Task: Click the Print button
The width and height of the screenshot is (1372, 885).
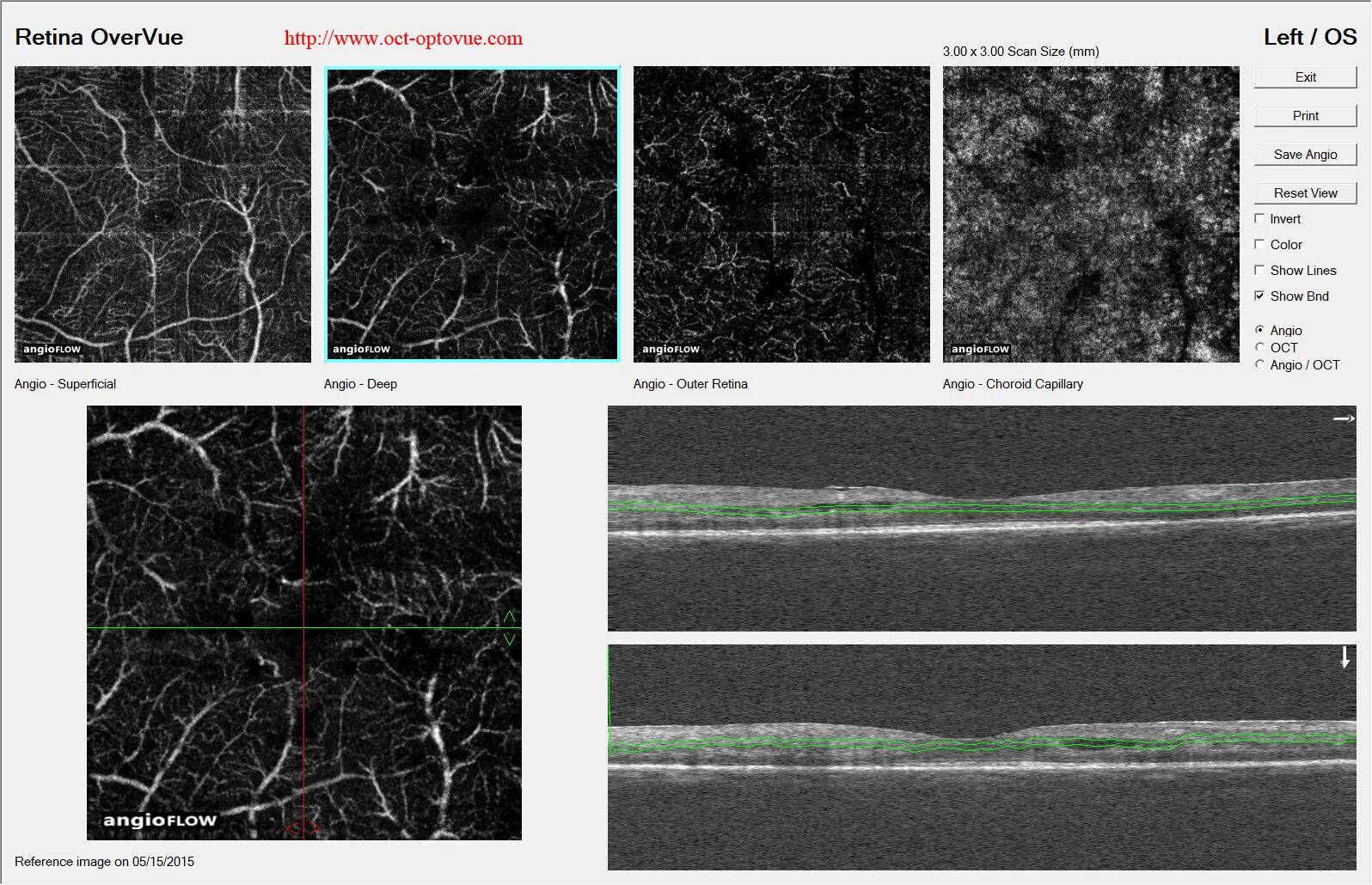Action: click(x=1305, y=116)
